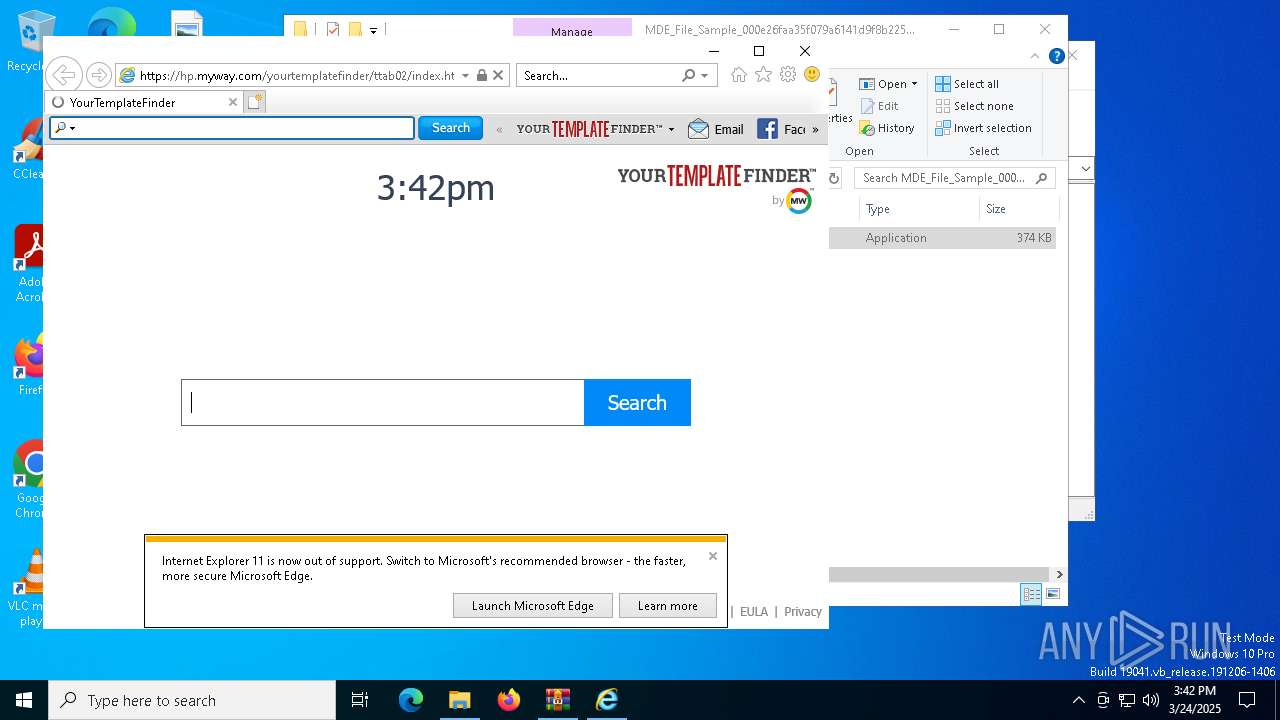Open the Privacy link

803,612
